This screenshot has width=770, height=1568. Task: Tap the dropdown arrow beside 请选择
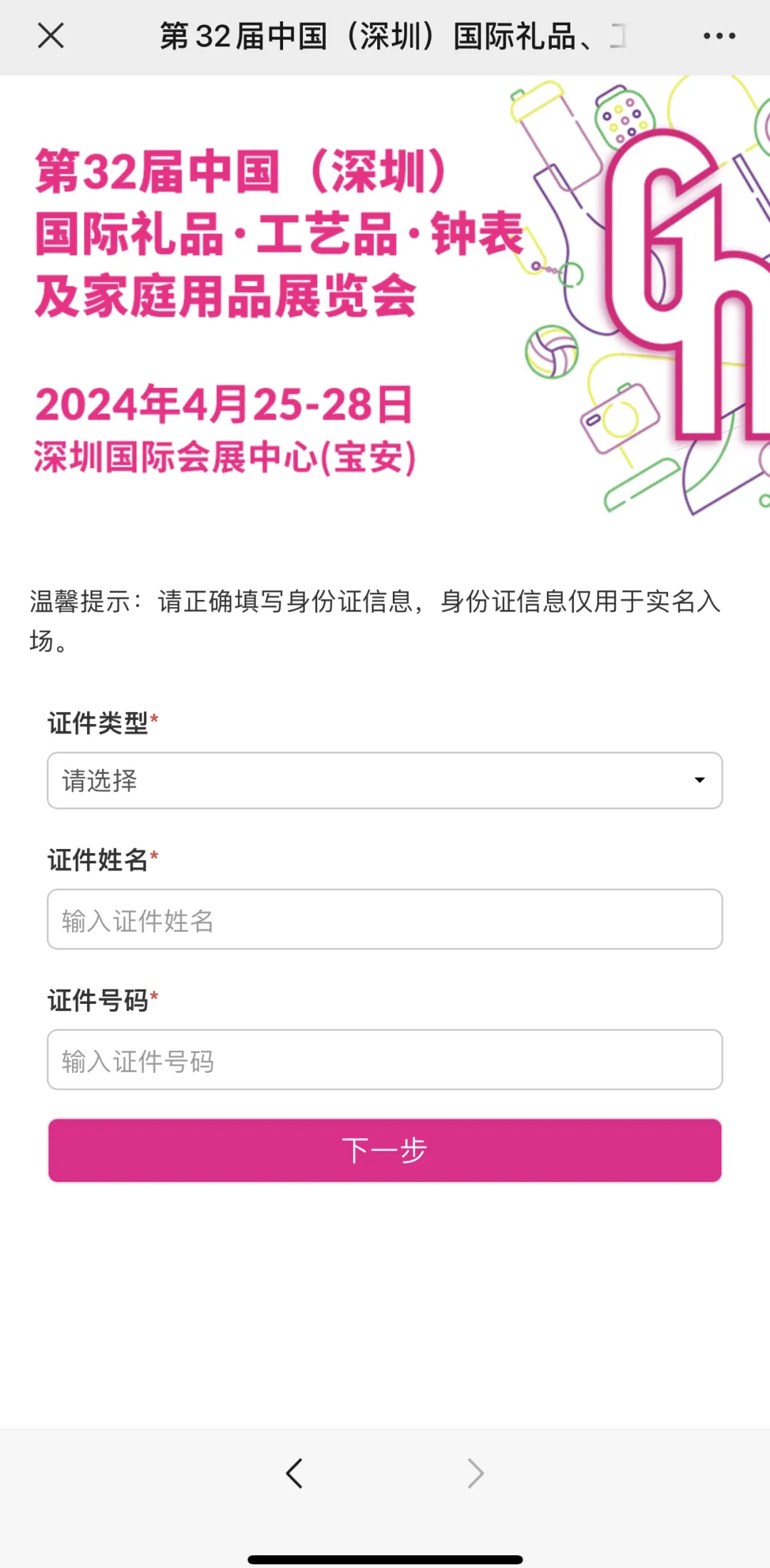tap(699, 780)
